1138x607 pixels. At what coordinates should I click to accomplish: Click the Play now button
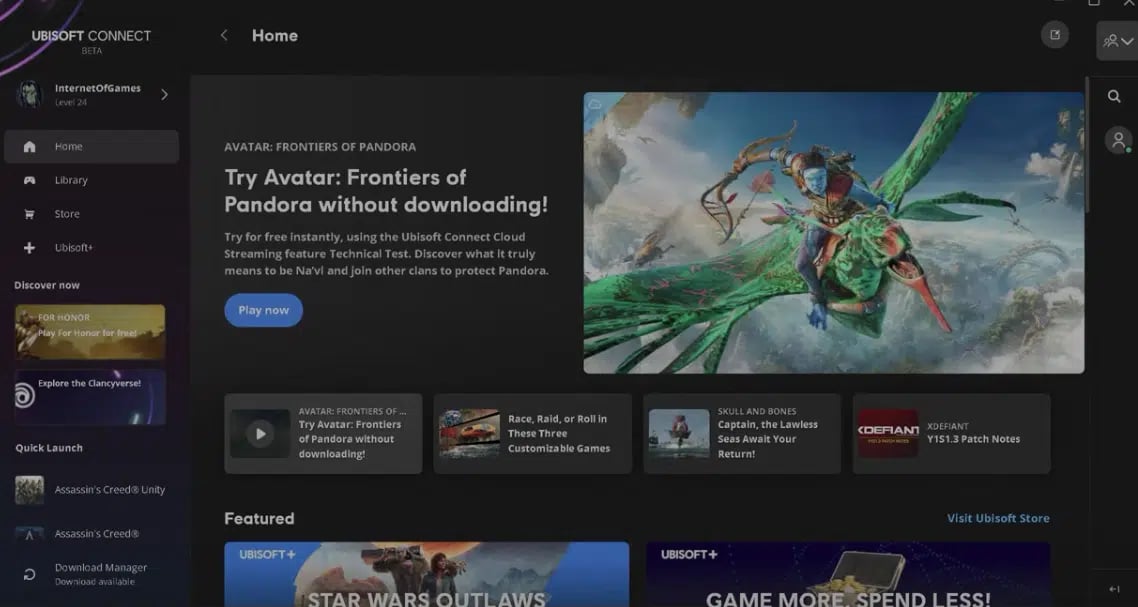point(263,310)
